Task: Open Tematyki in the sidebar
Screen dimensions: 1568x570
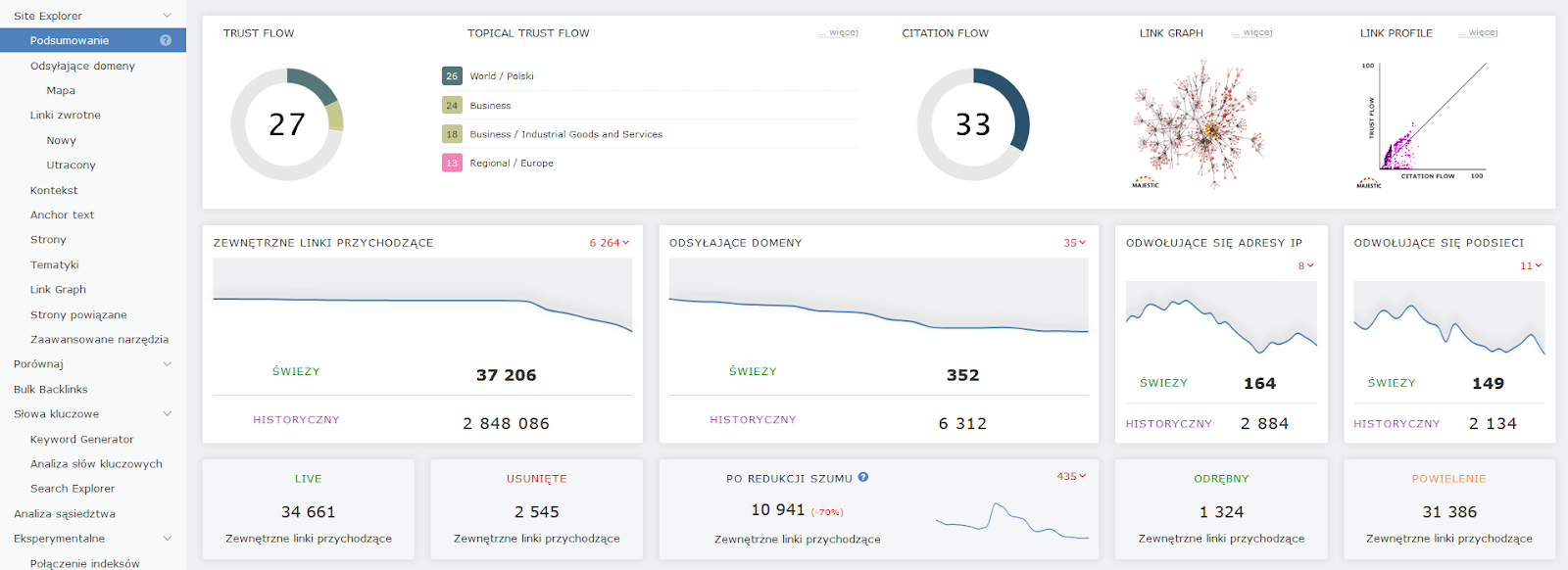Action: (54, 264)
